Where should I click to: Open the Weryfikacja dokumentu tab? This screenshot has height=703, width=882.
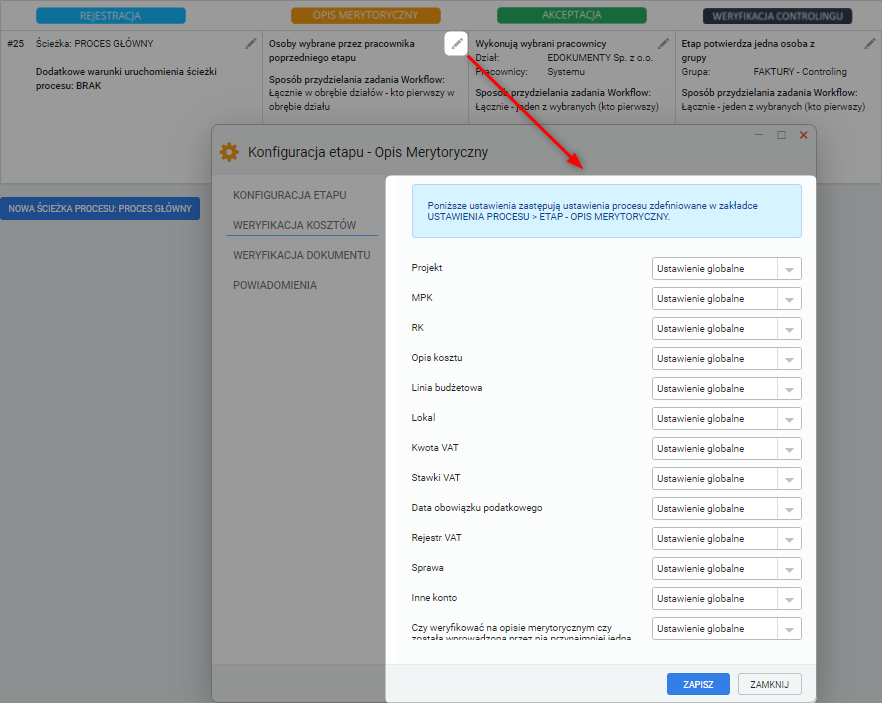click(302, 255)
